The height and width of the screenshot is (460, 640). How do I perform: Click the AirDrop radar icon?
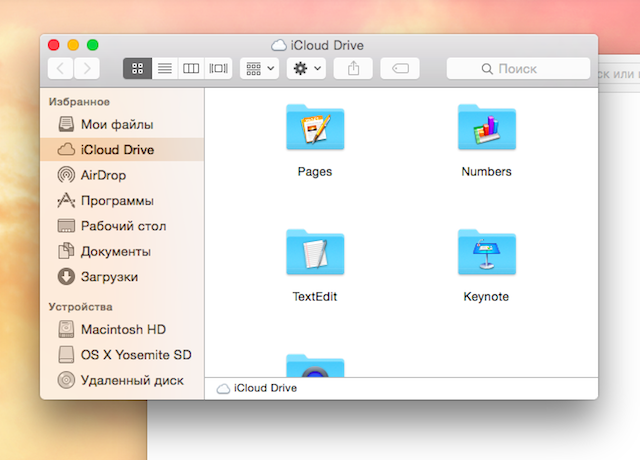click(x=66, y=175)
